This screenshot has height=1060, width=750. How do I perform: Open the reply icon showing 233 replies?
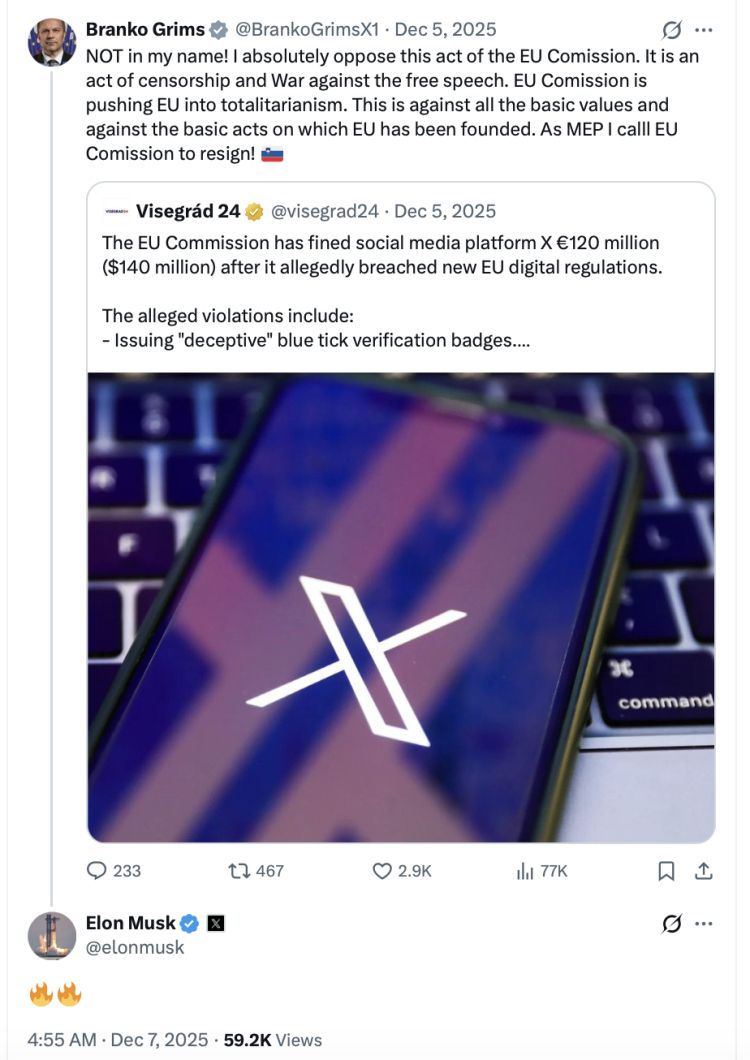97,871
